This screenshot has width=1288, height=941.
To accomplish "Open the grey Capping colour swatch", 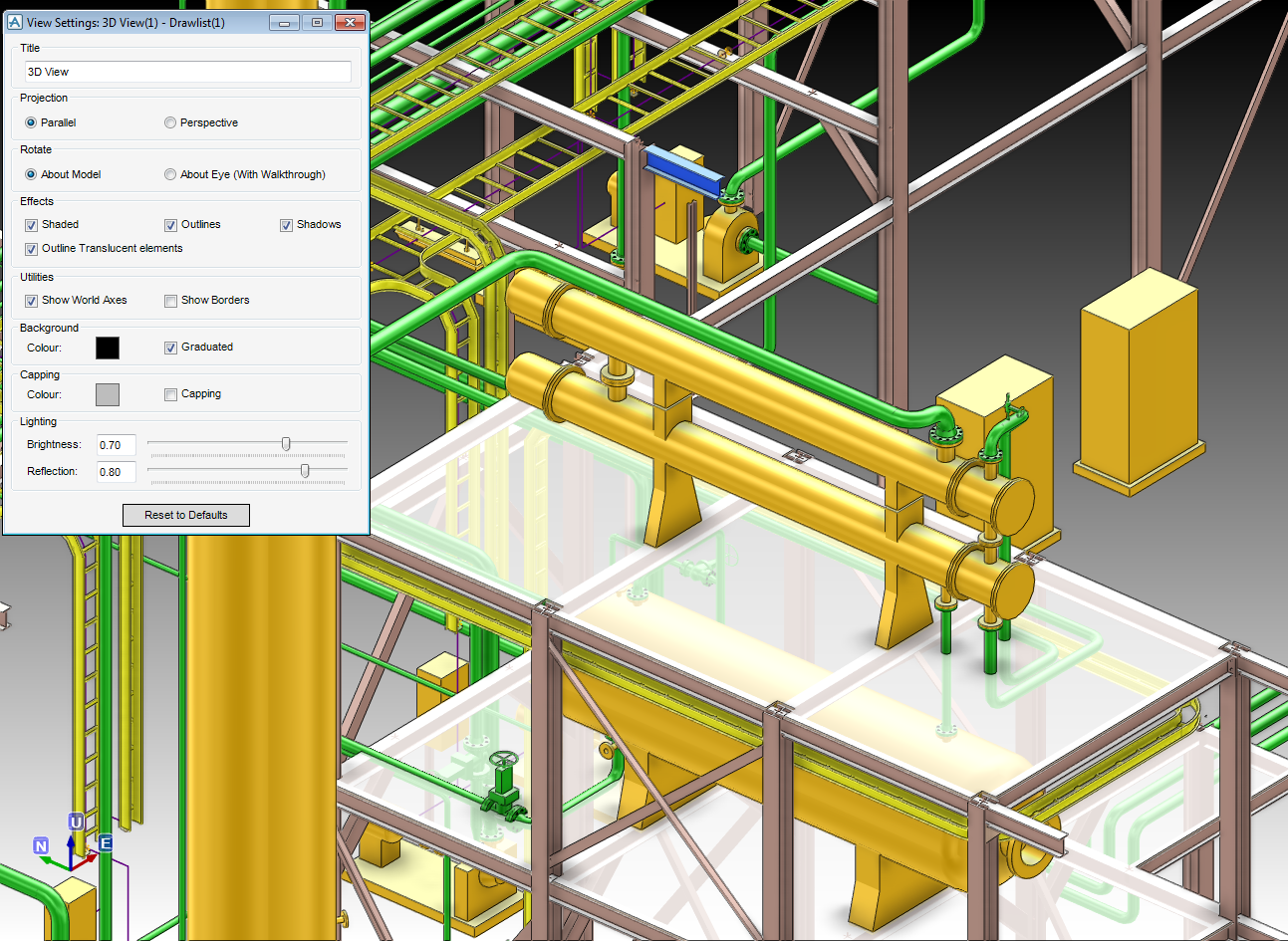I will (x=108, y=394).
